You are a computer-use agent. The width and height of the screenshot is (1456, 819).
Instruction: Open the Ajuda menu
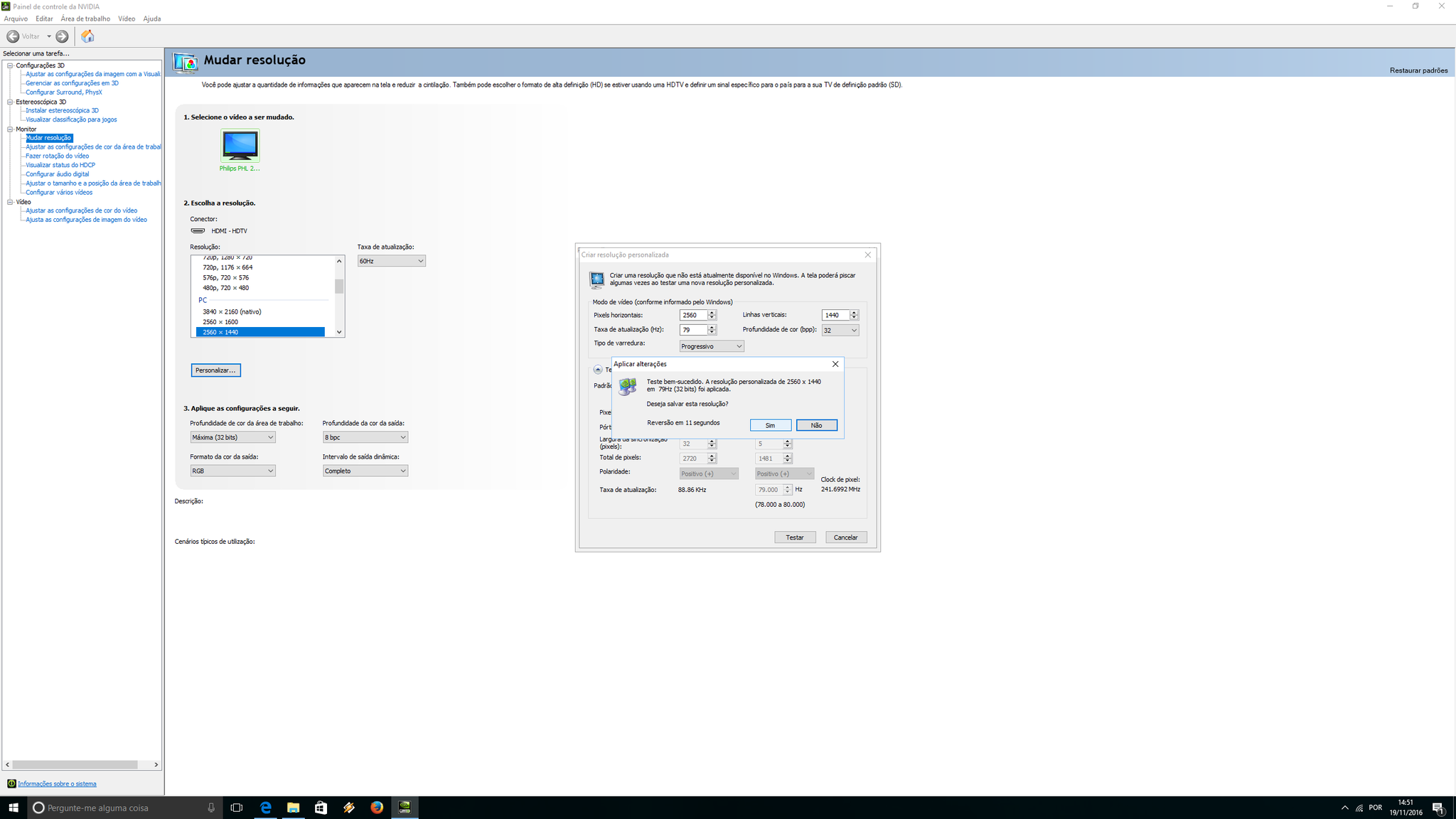pyautogui.click(x=152, y=18)
